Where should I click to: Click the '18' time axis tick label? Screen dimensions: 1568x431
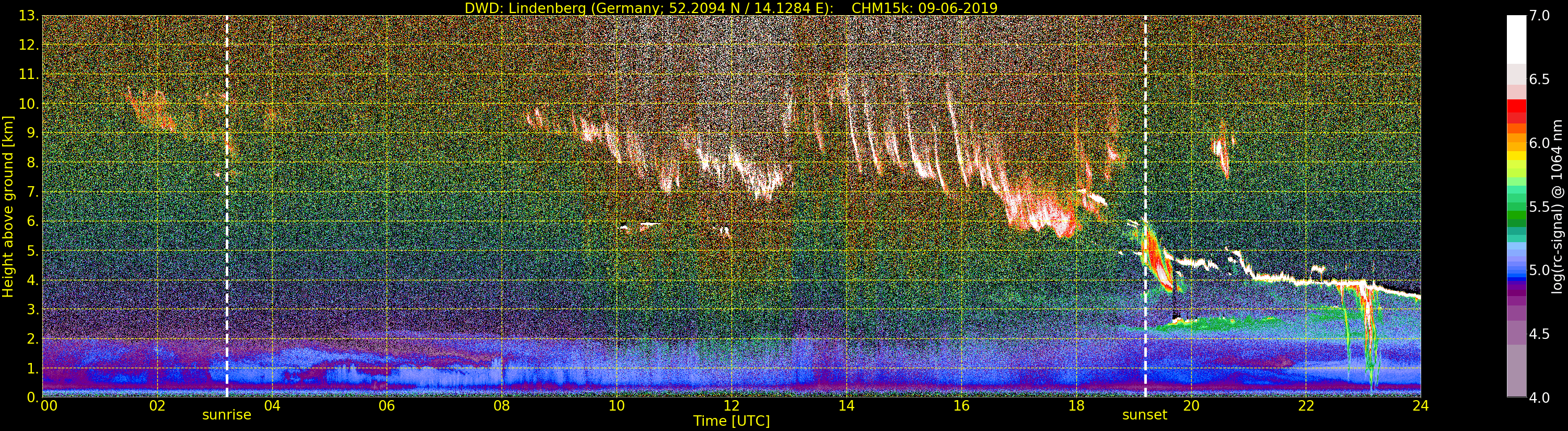click(1076, 405)
